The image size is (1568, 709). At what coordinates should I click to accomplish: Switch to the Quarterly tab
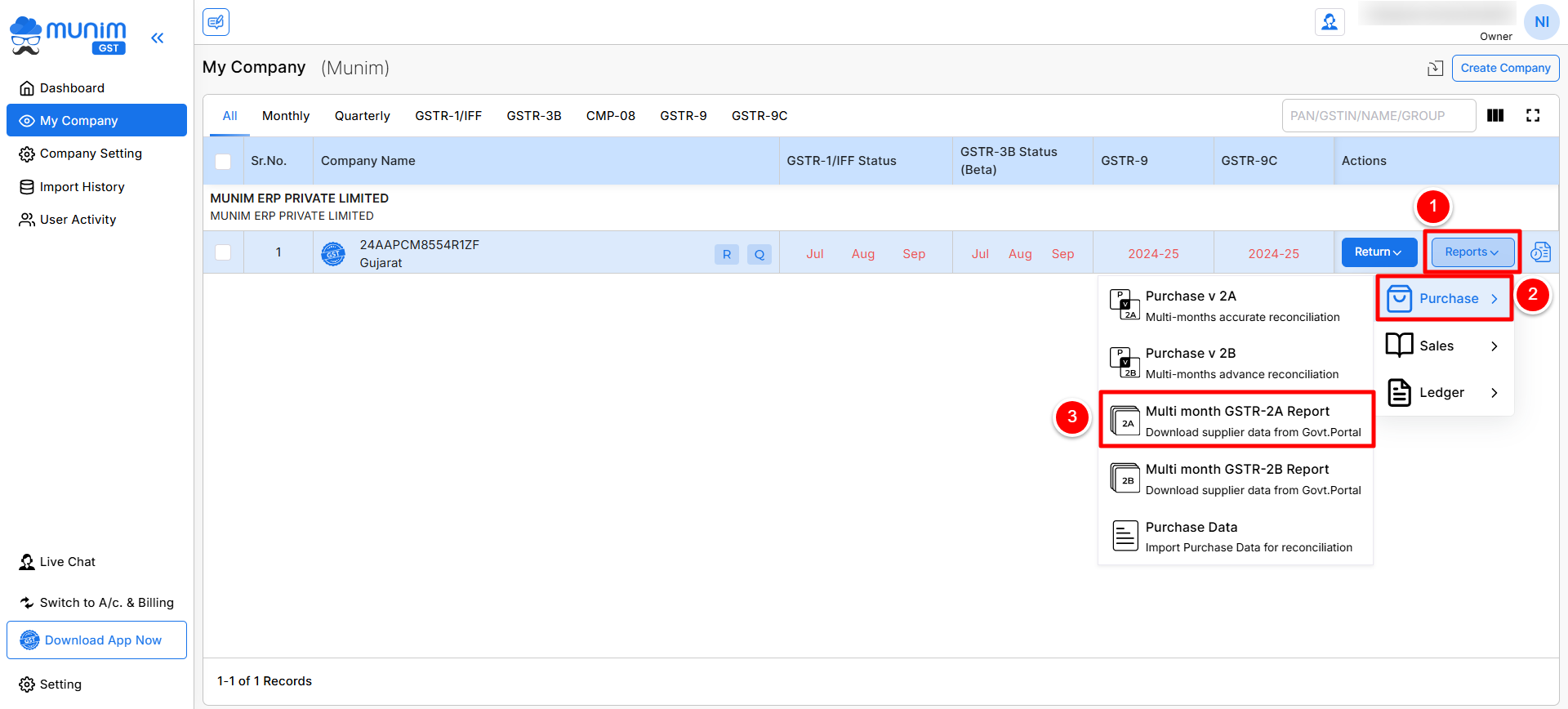coord(363,116)
